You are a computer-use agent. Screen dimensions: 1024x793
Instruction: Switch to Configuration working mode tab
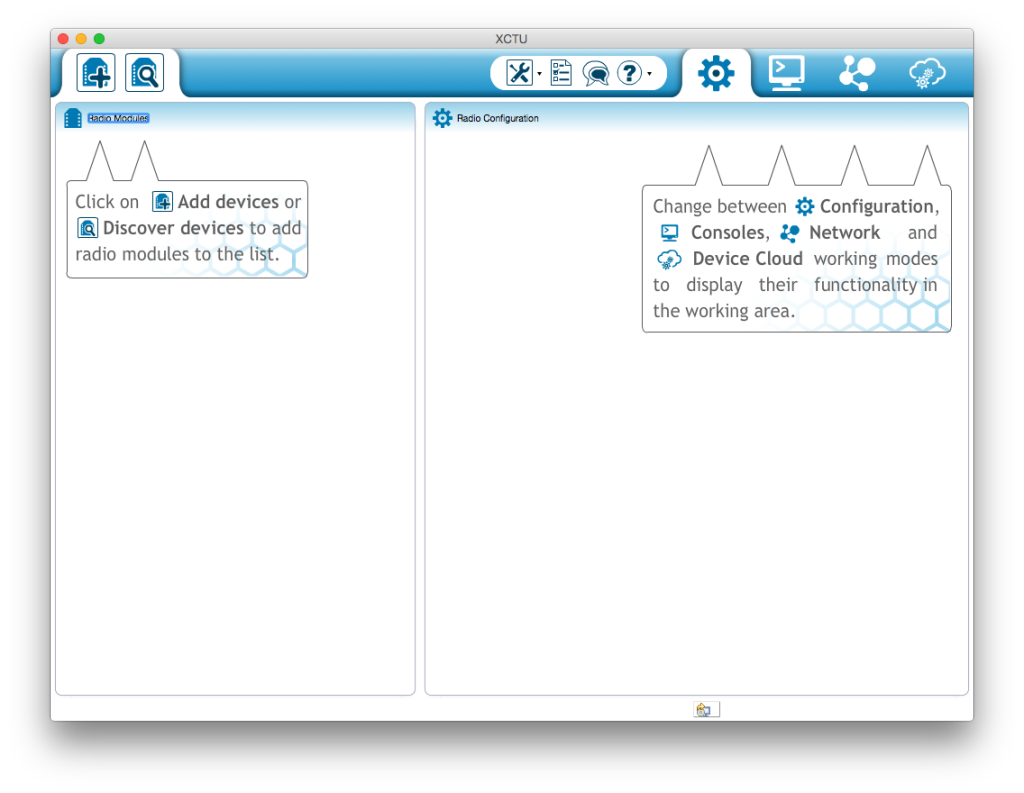point(716,73)
